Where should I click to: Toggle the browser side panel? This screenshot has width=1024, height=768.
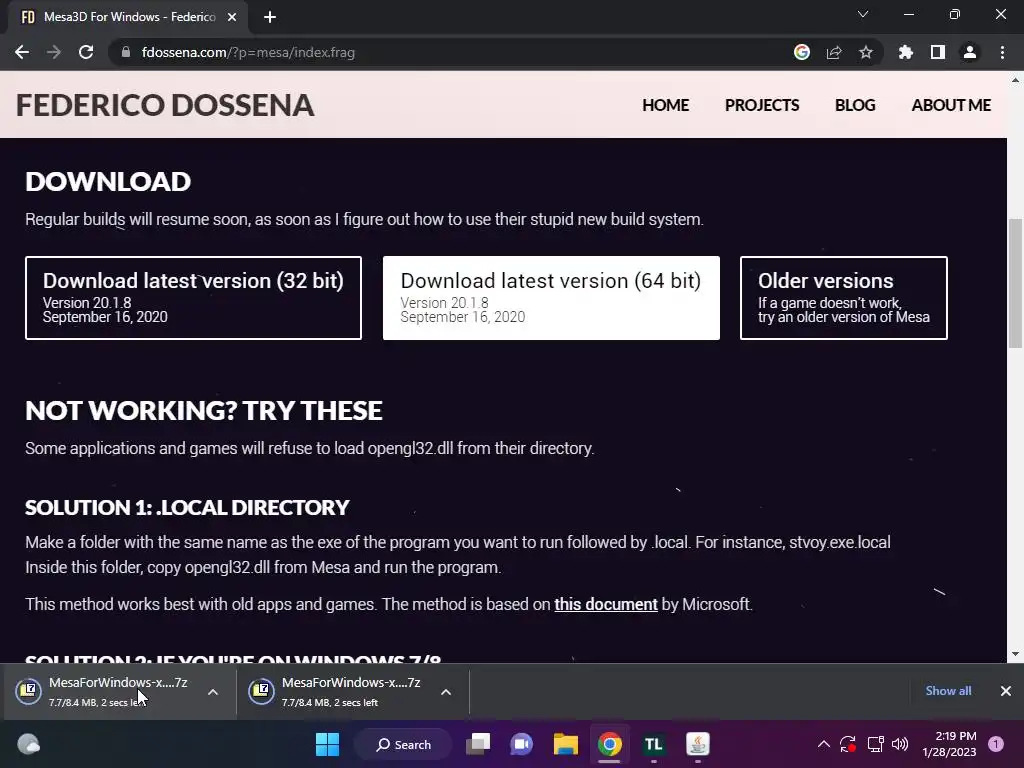point(938,52)
